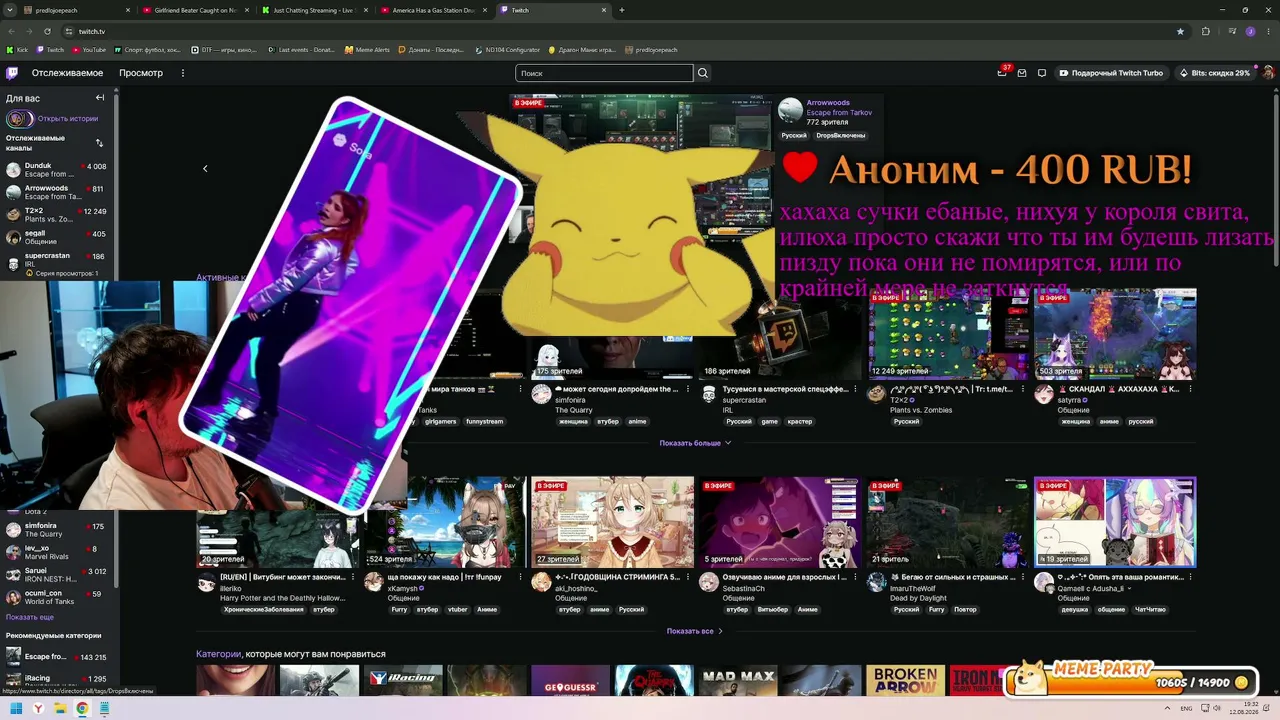Open the Windows Start menu
Viewport: 1280px width, 720px height.
click(x=17, y=709)
